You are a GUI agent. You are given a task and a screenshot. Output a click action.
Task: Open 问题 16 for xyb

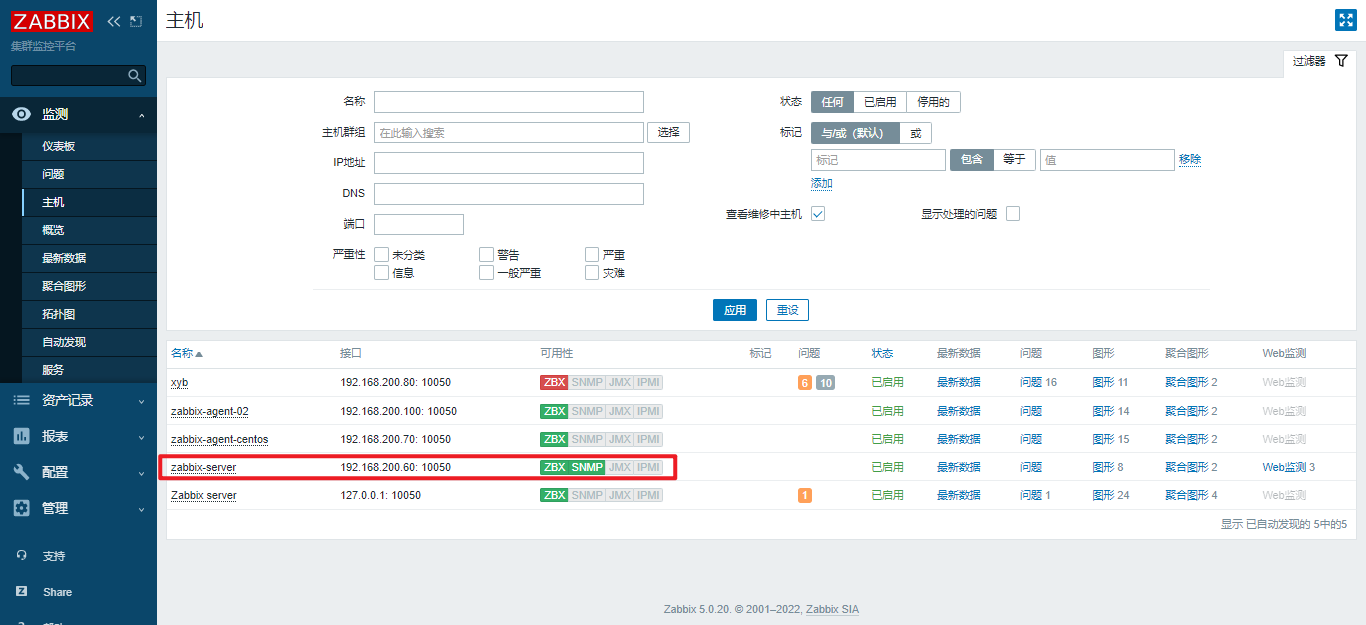pyautogui.click(x=1038, y=383)
